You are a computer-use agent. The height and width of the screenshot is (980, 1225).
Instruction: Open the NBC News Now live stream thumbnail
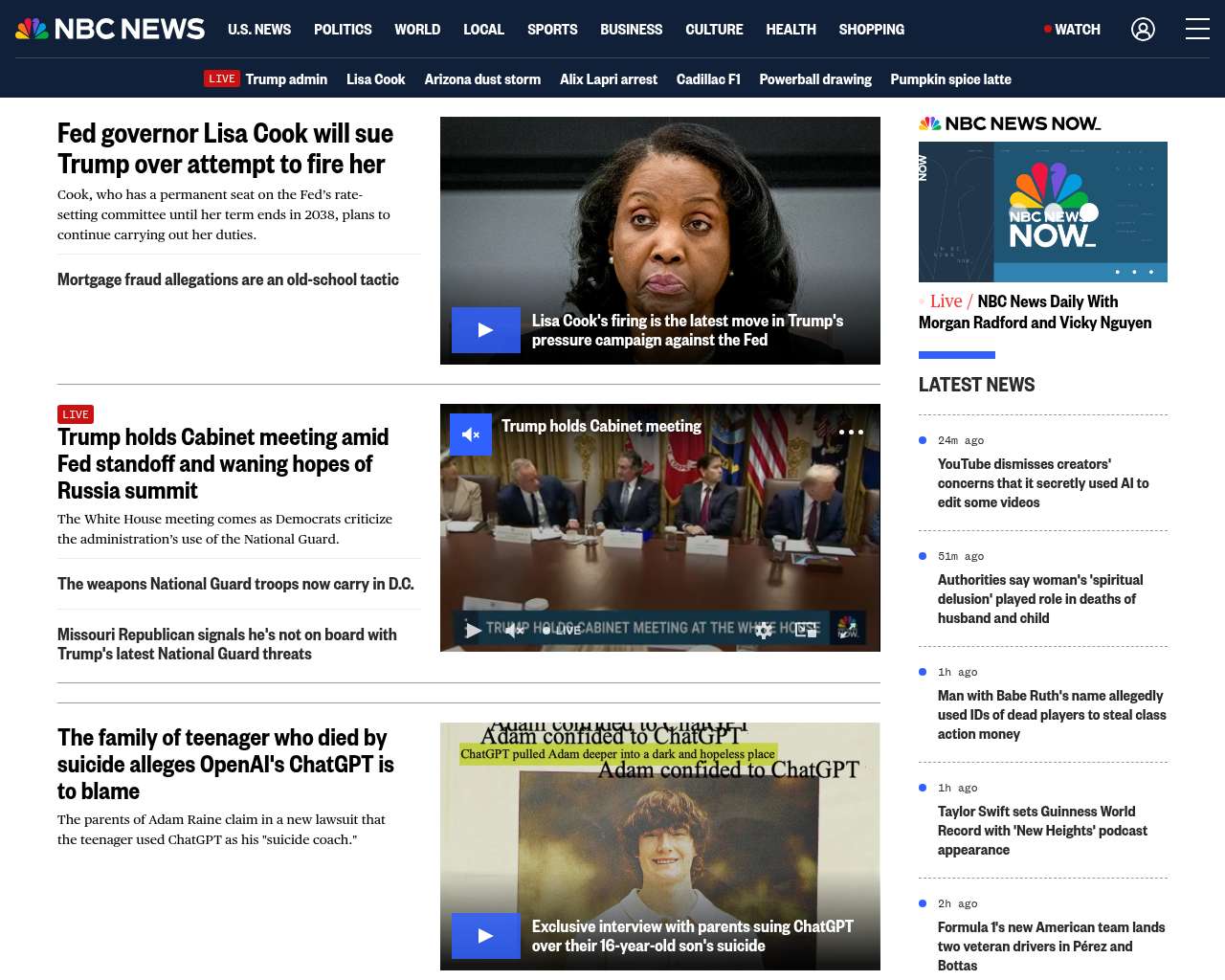point(1043,212)
